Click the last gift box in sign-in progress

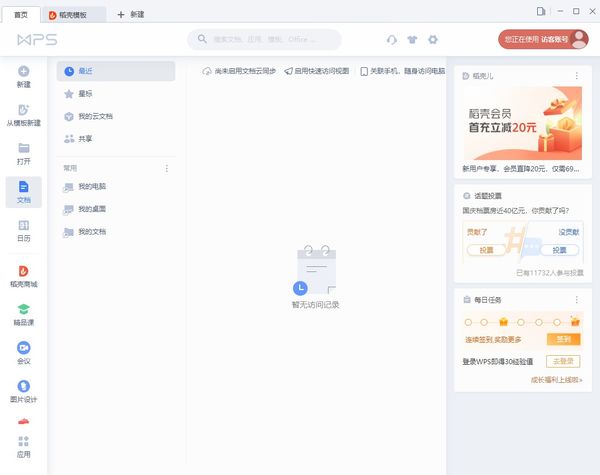pyautogui.click(x=575, y=322)
